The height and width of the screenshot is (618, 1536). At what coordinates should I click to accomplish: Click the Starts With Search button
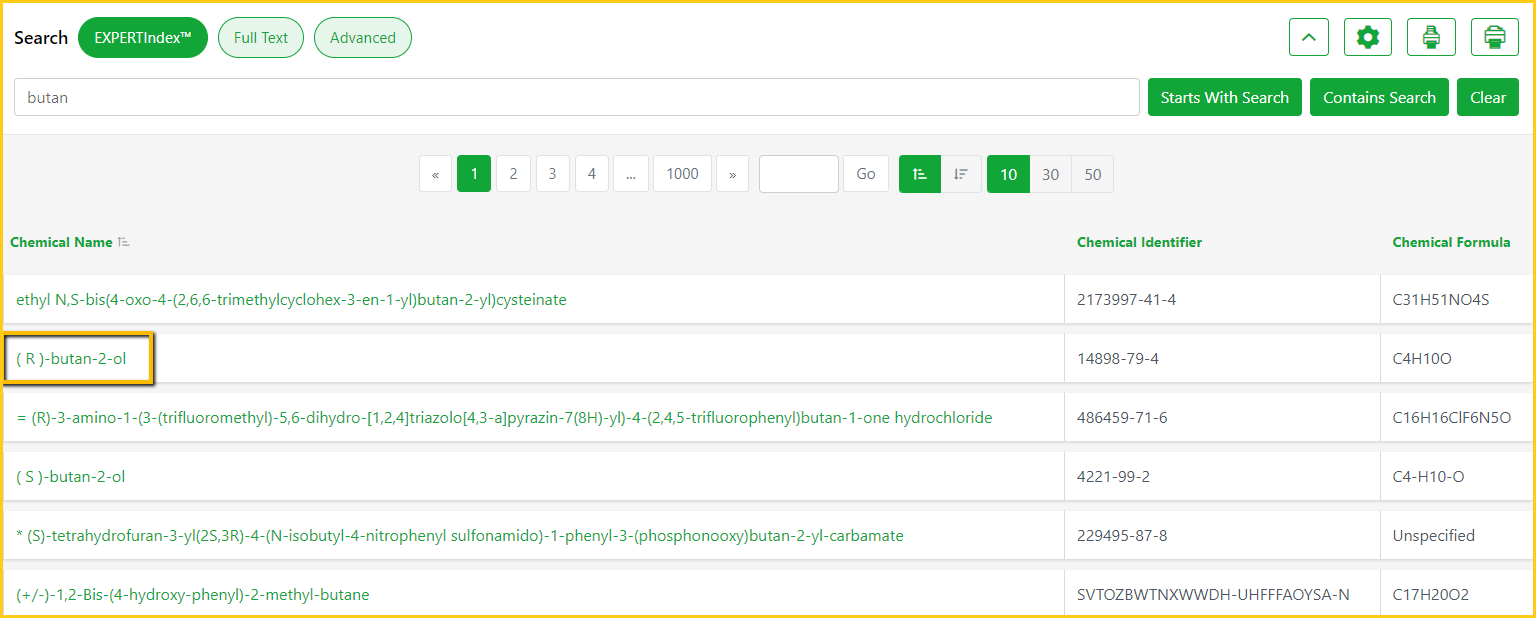1224,97
